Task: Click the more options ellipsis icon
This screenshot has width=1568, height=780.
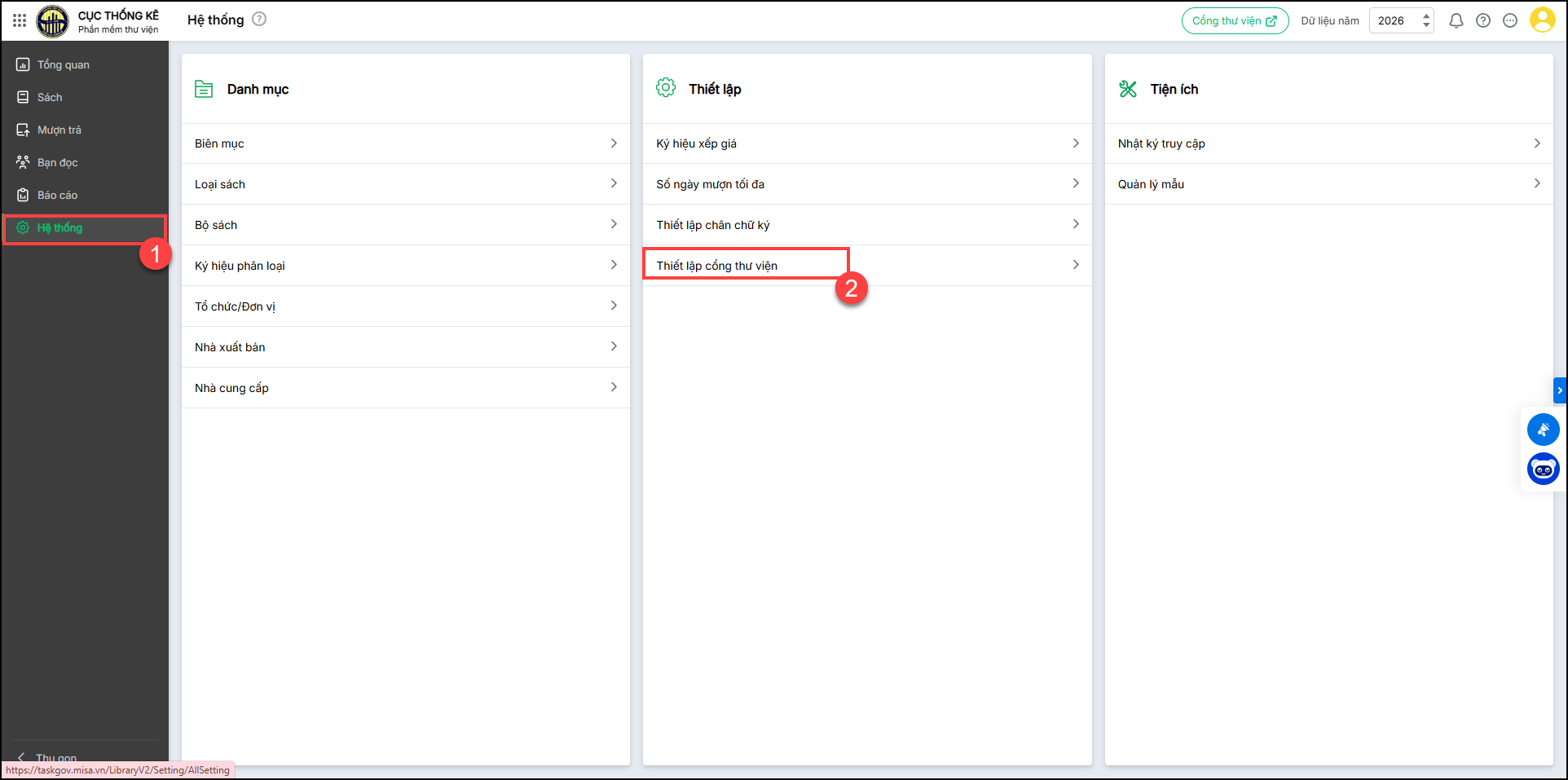Action: click(x=1510, y=21)
